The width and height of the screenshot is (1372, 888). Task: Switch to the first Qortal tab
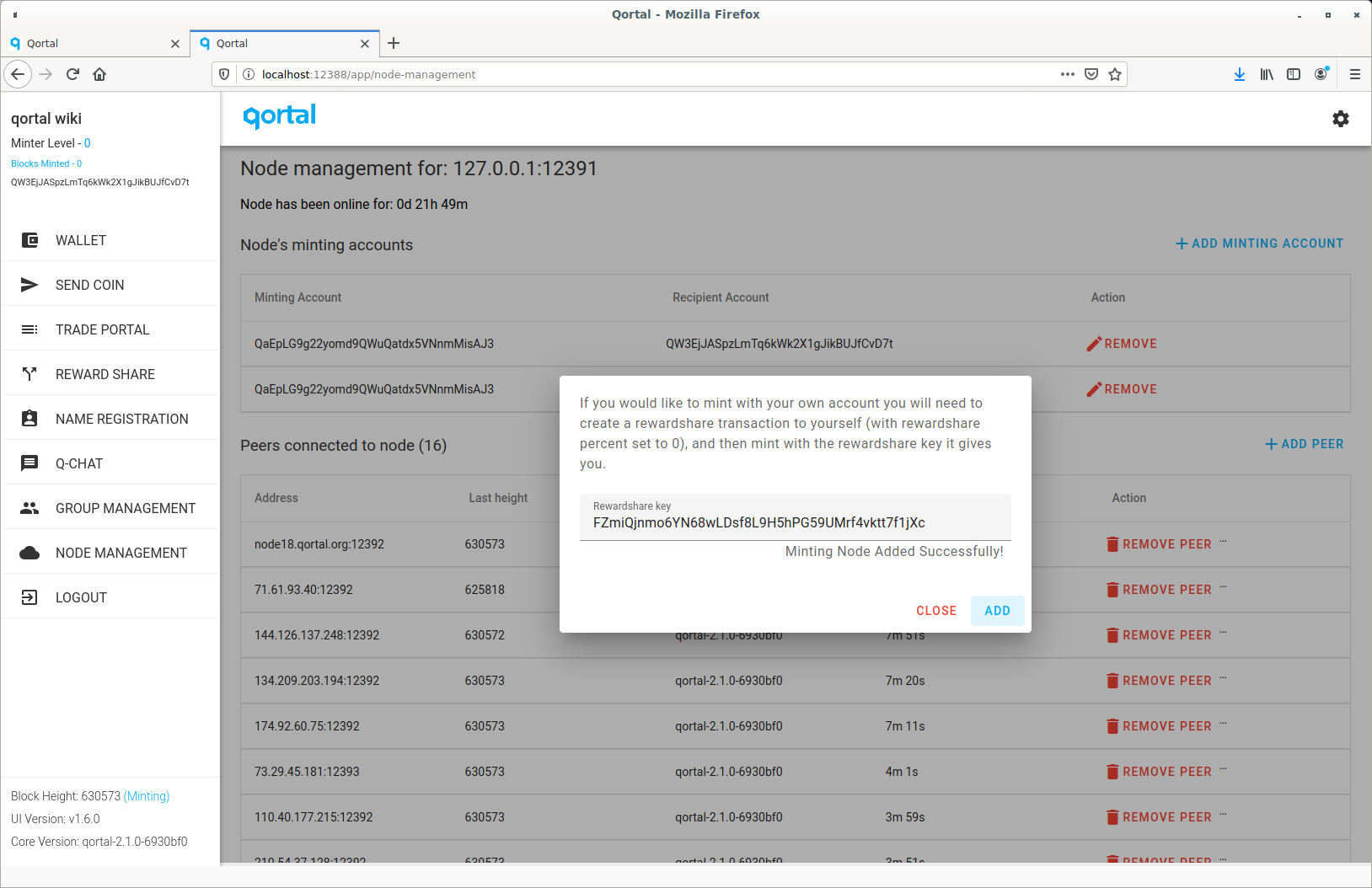(94, 44)
